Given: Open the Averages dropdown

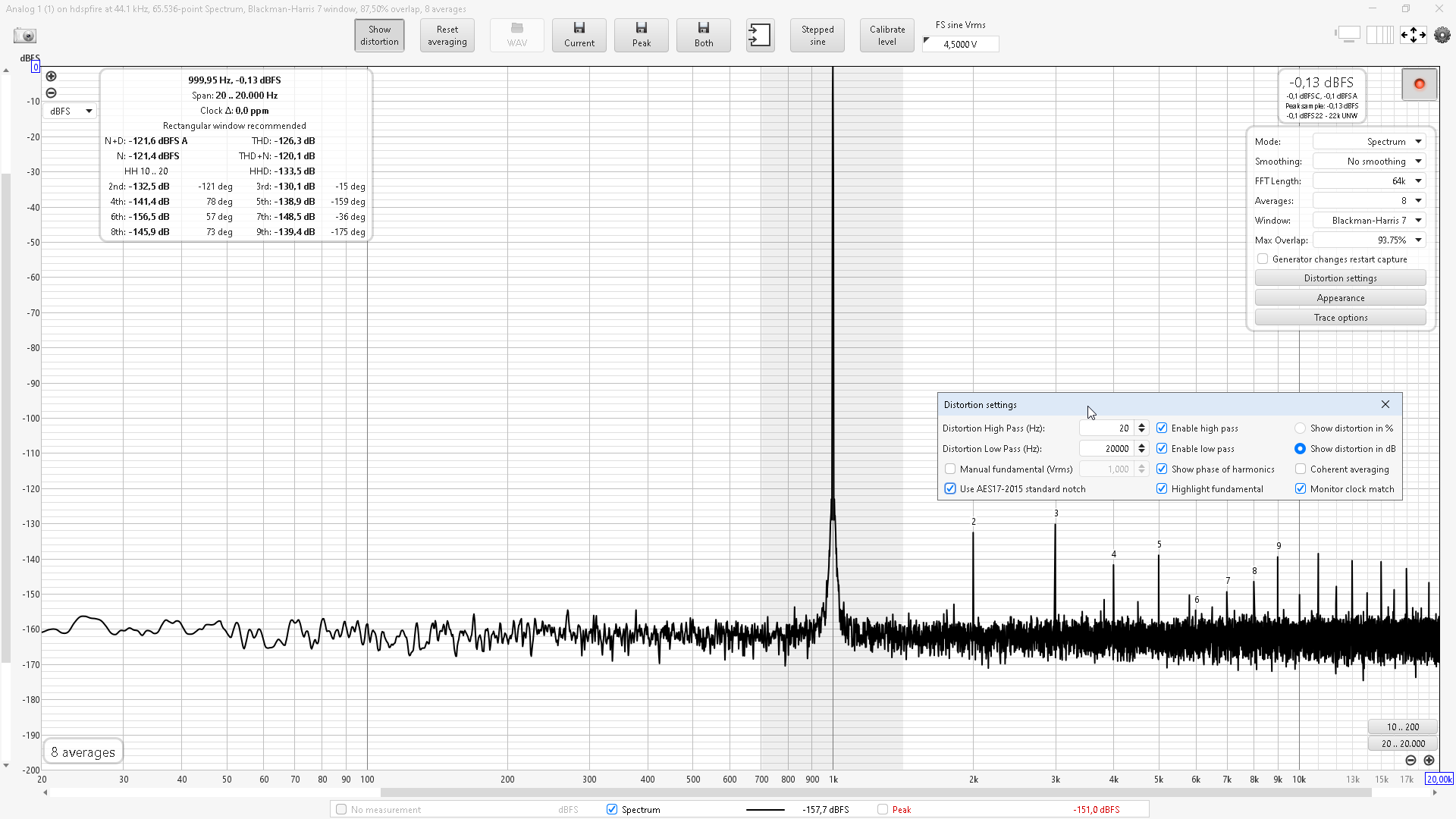Looking at the screenshot, I should coord(1370,200).
